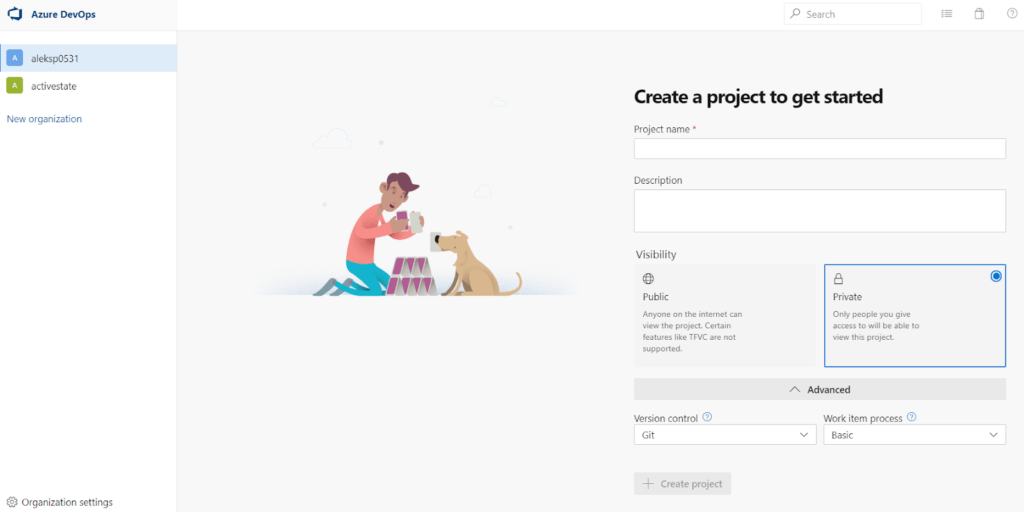The height and width of the screenshot is (512, 1024).
Task: Select the Private visibility radio button
Action: [996, 276]
